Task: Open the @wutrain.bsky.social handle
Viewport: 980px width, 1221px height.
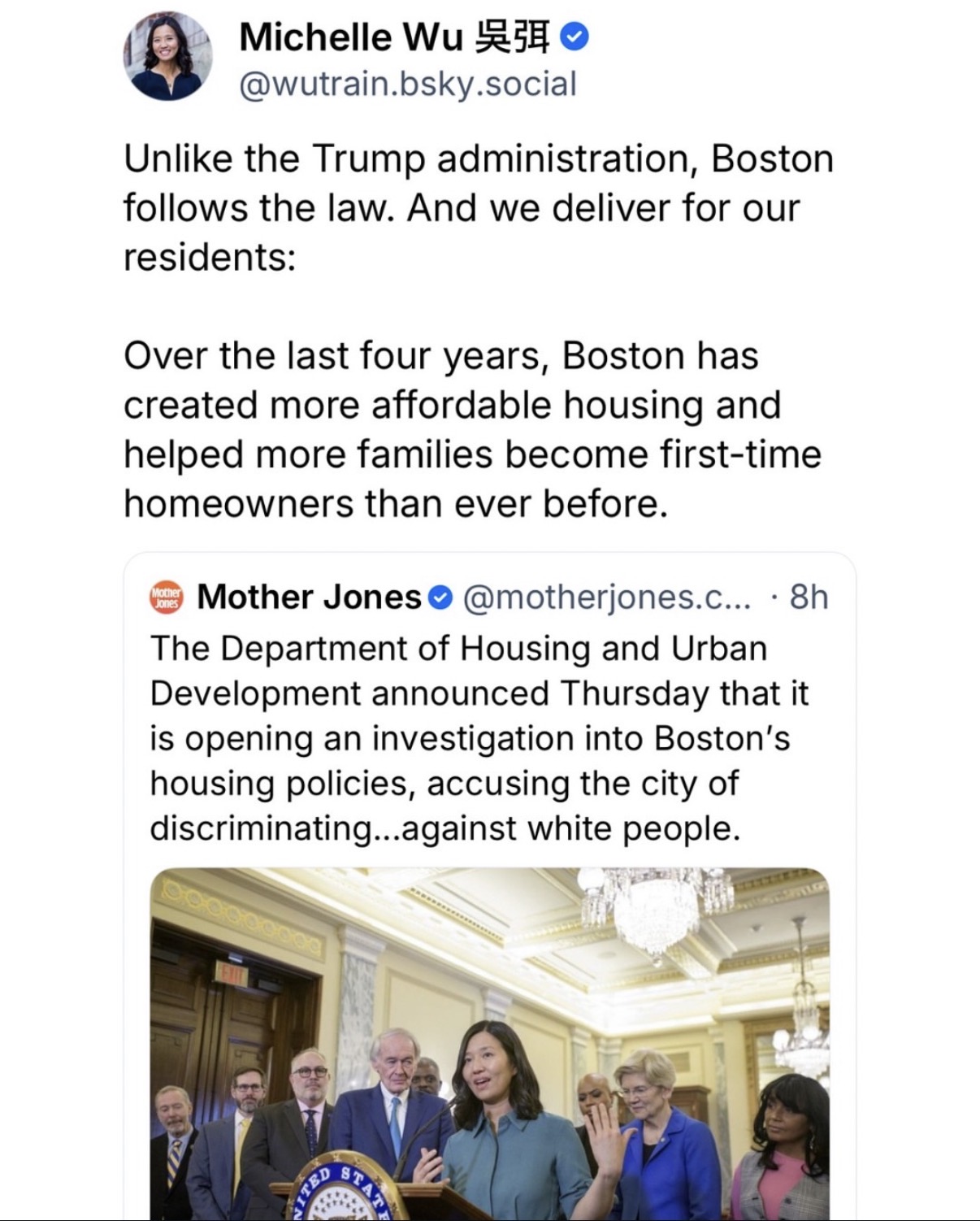Action: [407, 84]
